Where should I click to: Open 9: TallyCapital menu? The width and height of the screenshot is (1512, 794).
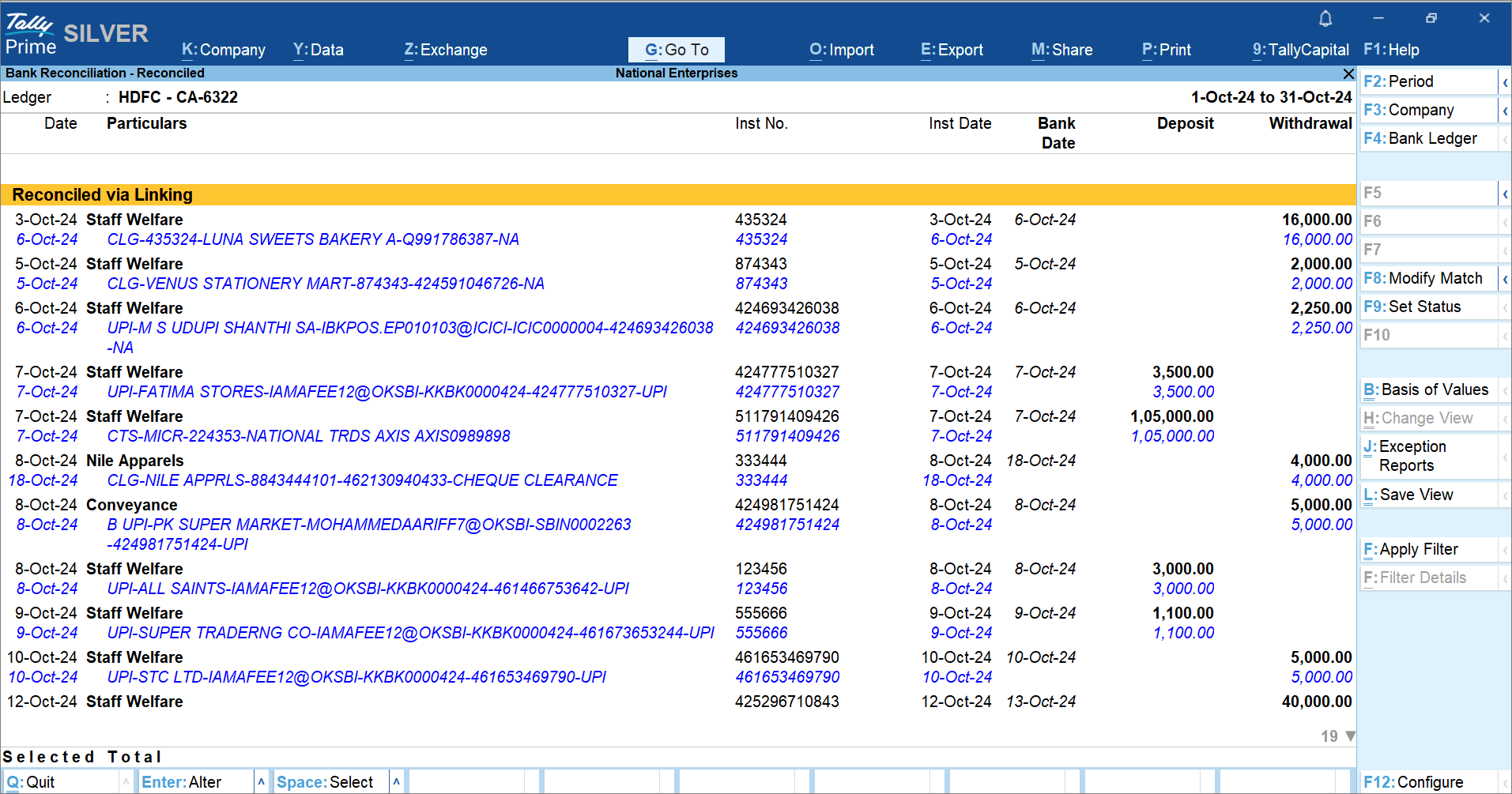click(1301, 50)
